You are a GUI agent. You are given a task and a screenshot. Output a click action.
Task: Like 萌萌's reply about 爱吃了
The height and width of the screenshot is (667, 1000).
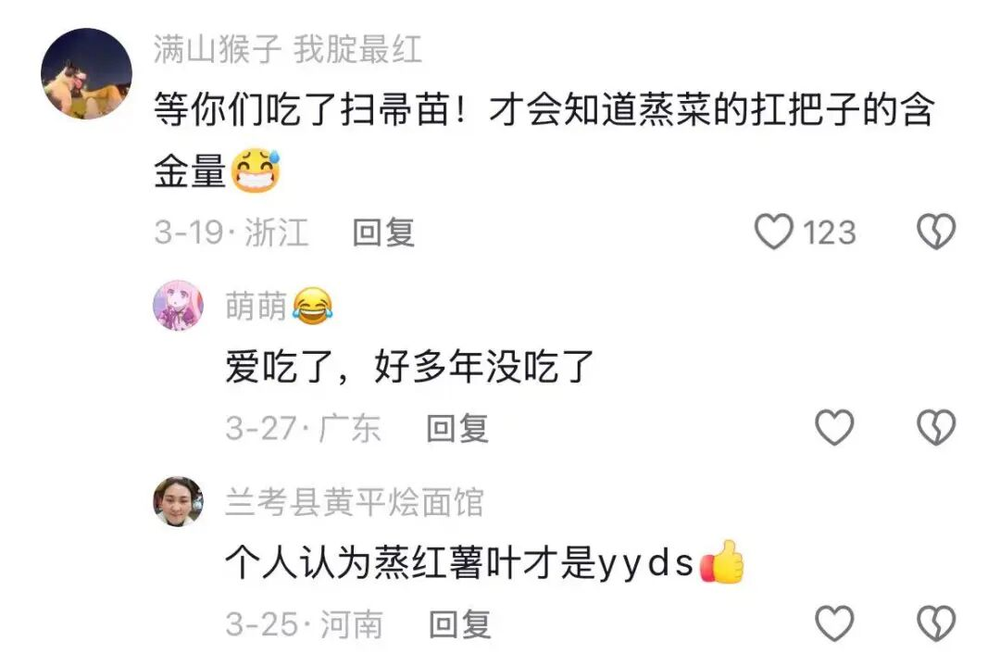[834, 427]
